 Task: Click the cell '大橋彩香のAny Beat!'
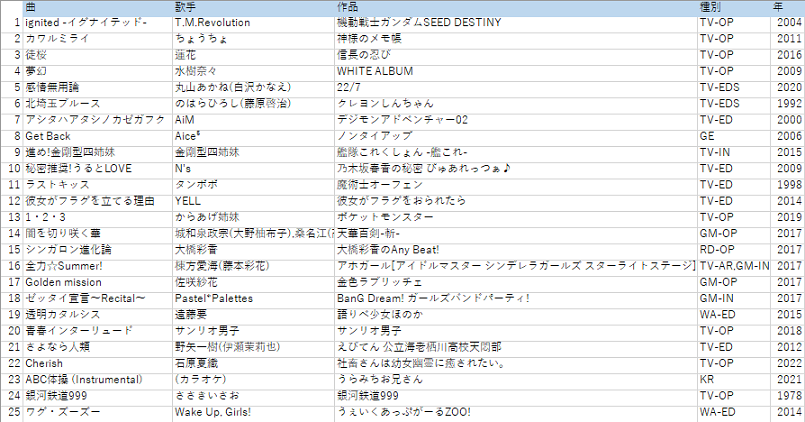pyautogui.click(x=516, y=250)
